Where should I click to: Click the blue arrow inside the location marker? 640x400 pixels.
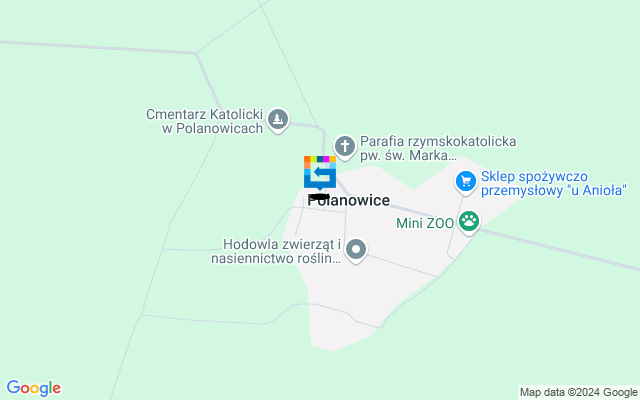322,173
